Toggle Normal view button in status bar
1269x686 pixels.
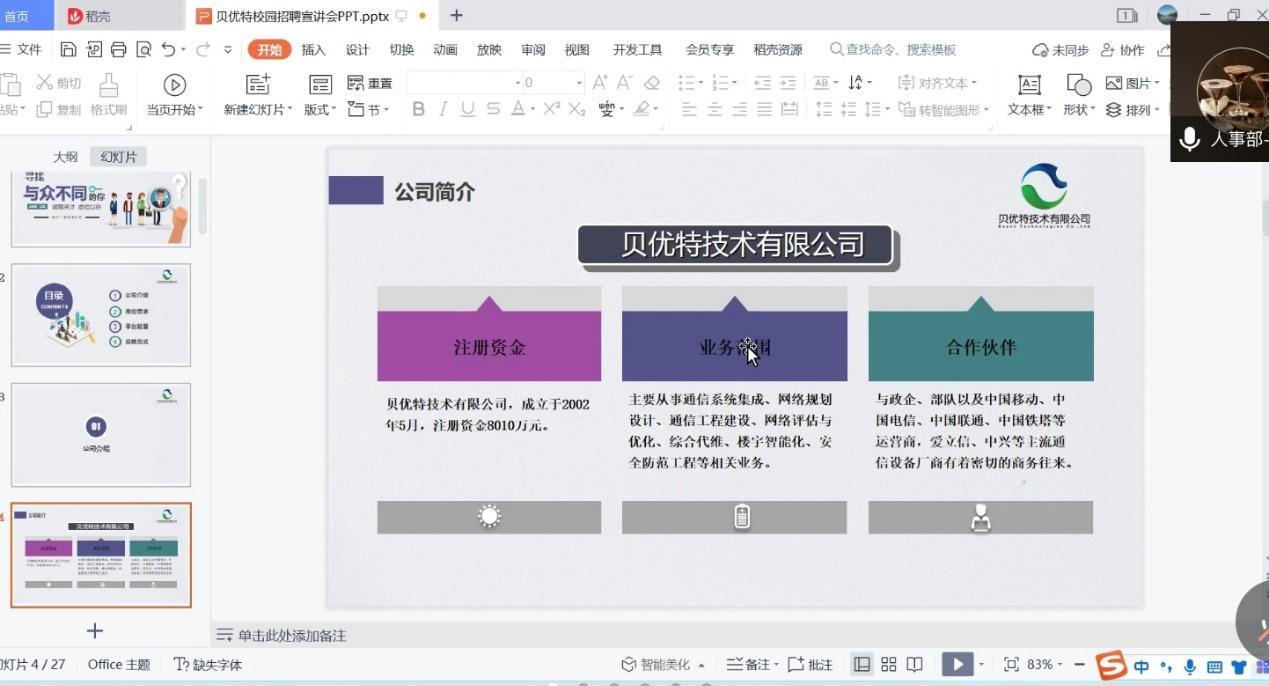(862, 665)
